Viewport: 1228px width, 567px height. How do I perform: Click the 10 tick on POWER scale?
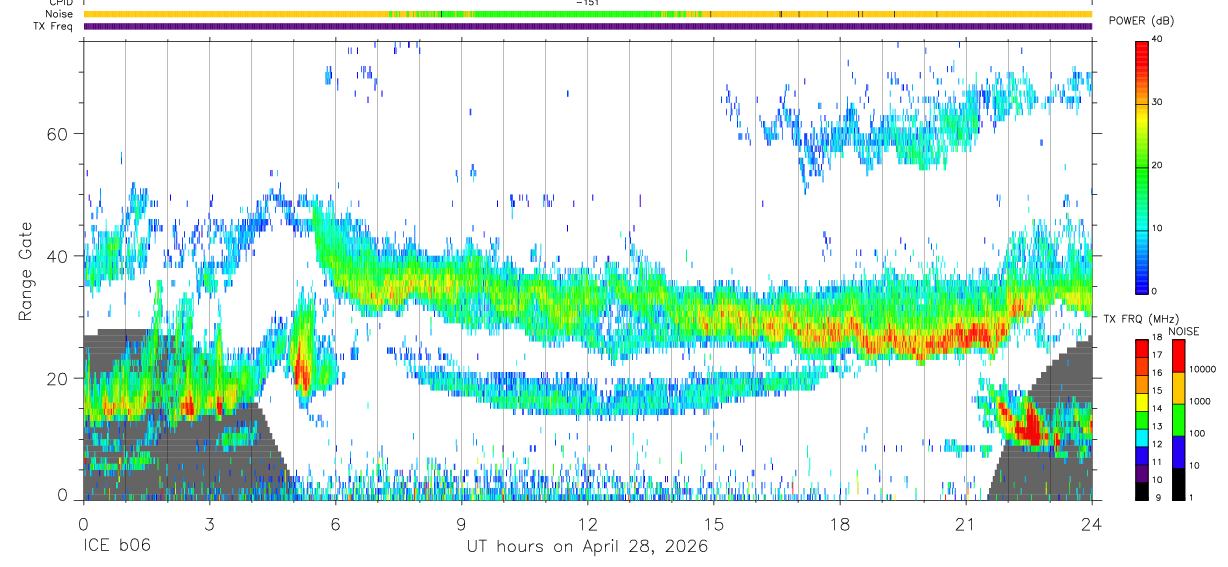point(1156,228)
